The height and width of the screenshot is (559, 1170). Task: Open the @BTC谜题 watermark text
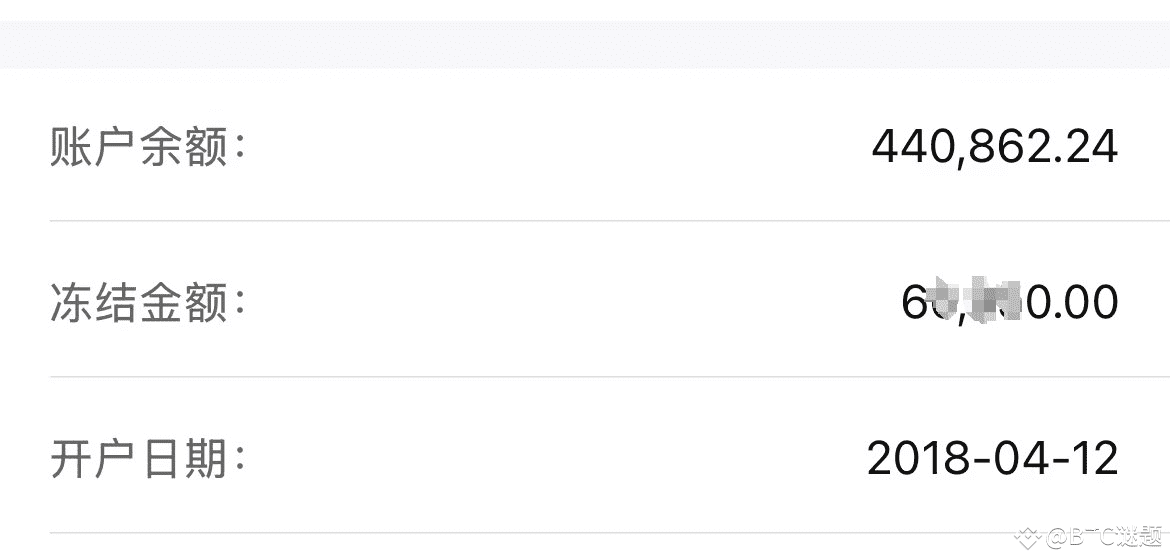1104,537
